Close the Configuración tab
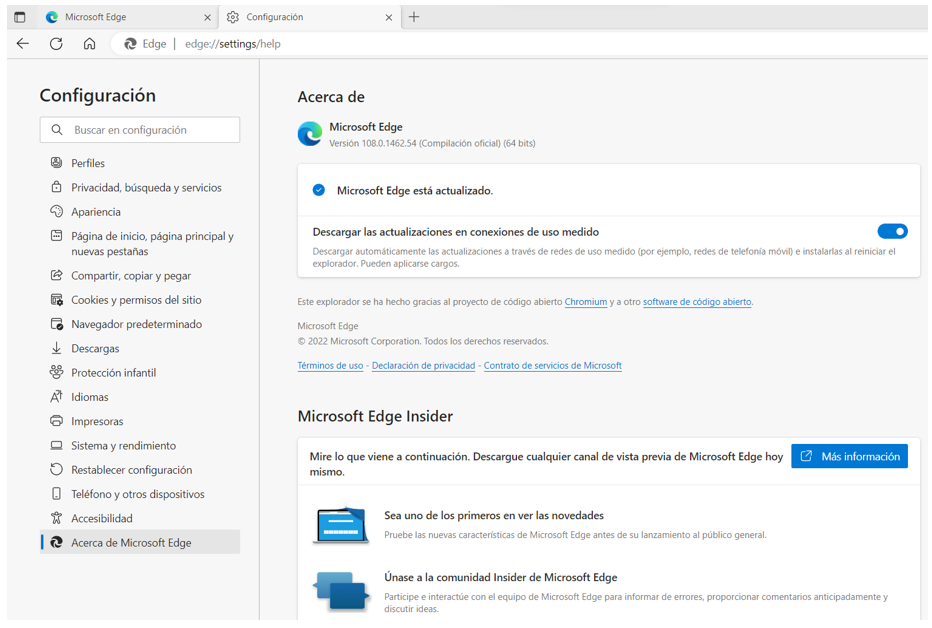This screenshot has height=628, width=932. [x=389, y=18]
